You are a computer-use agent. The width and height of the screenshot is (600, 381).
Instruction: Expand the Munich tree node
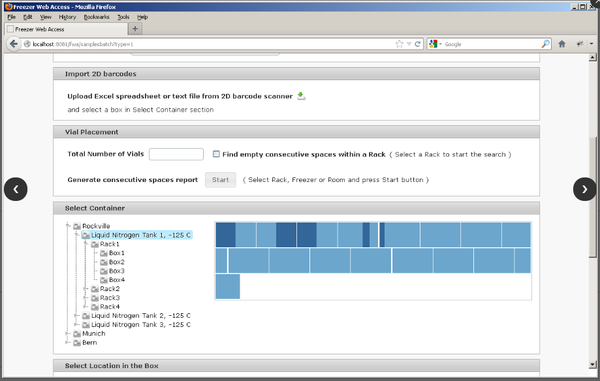[x=68, y=334]
